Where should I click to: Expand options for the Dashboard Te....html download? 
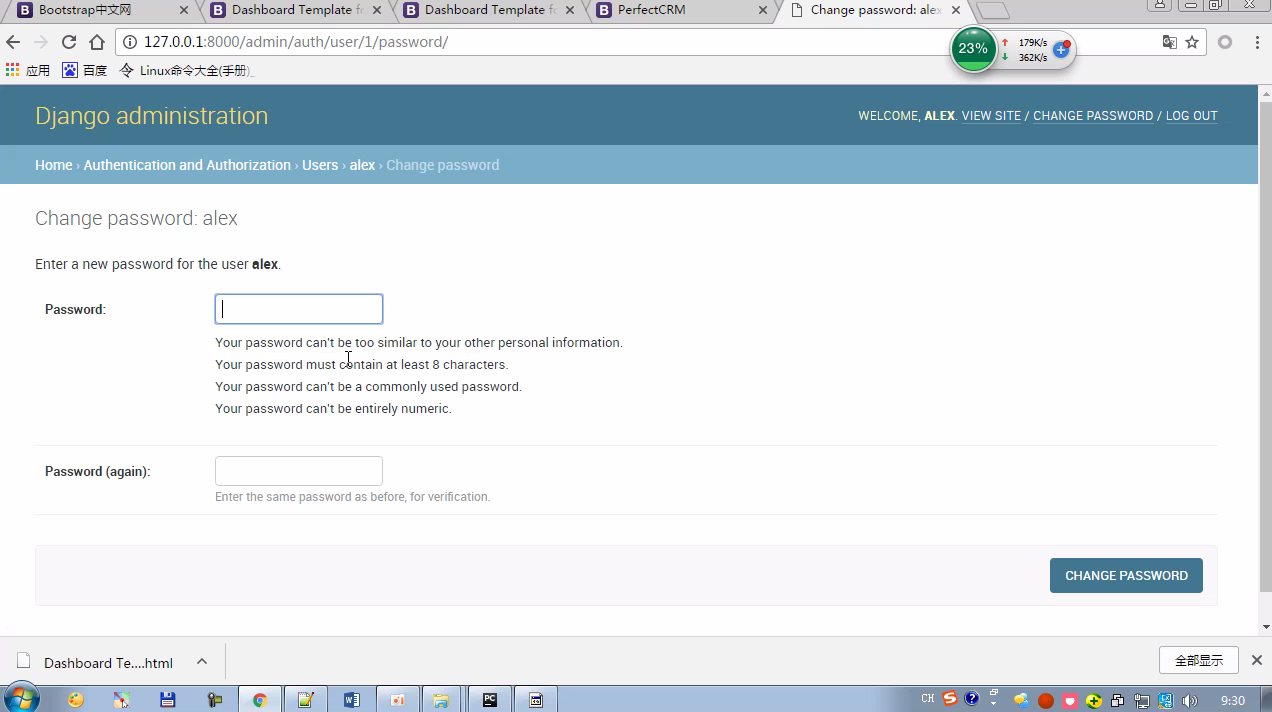coord(202,662)
